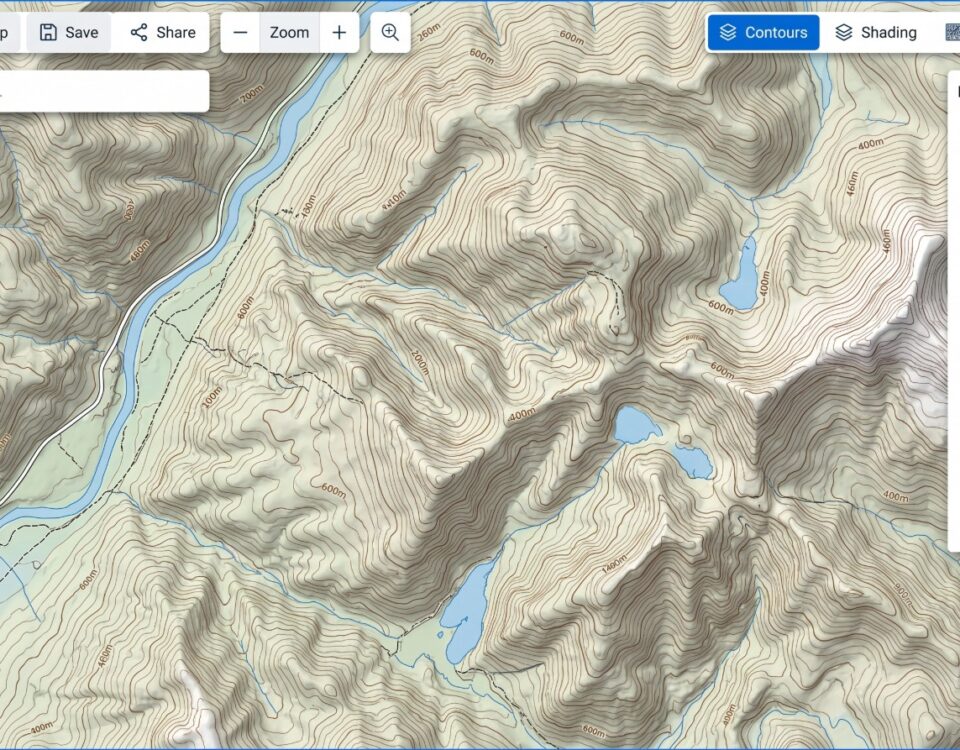
Task: Save the current map
Action: click(x=69, y=32)
